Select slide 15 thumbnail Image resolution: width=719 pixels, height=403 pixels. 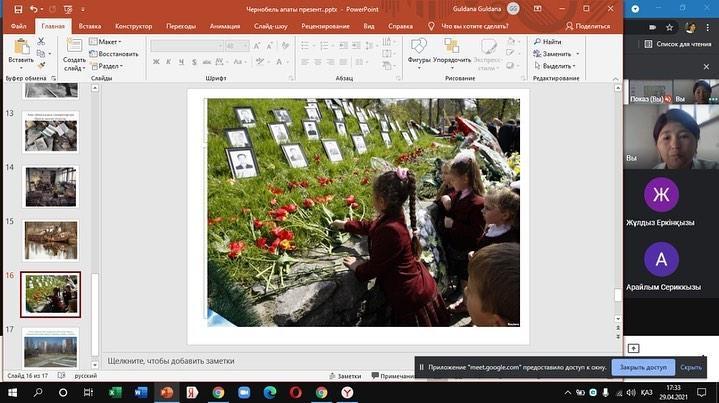tap(51, 239)
